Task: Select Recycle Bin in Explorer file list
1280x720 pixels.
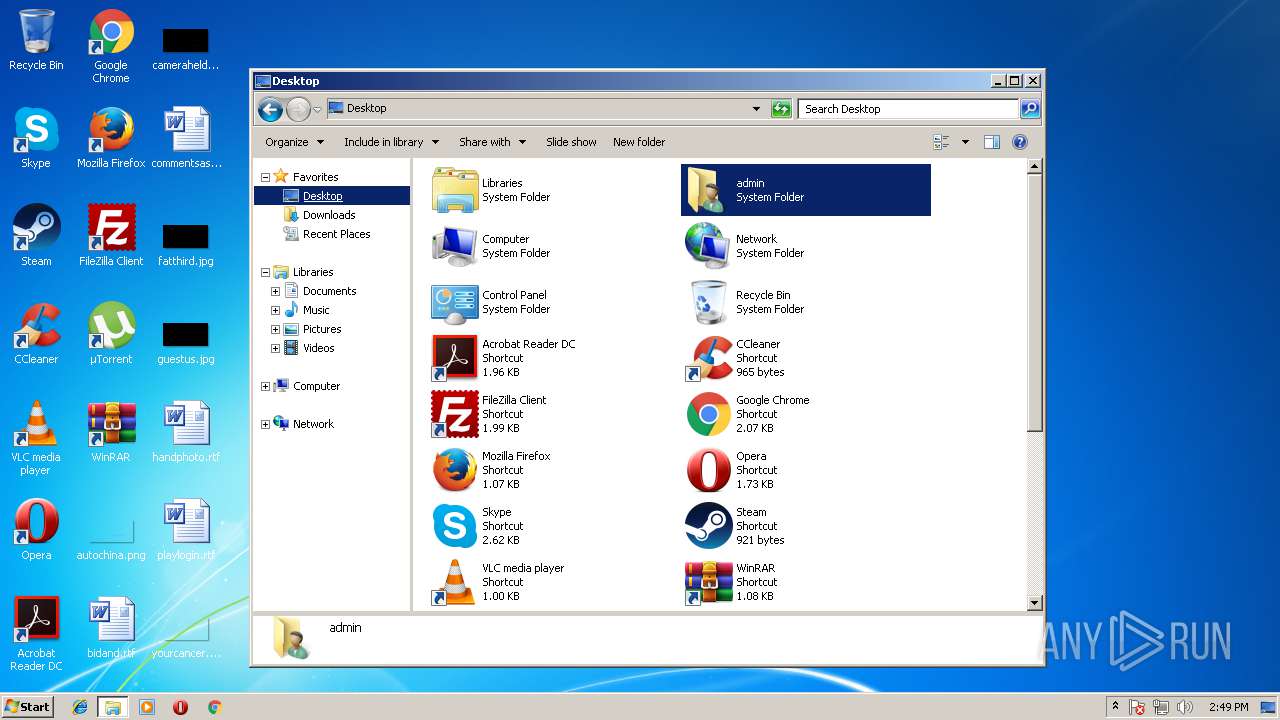Action: pos(746,302)
